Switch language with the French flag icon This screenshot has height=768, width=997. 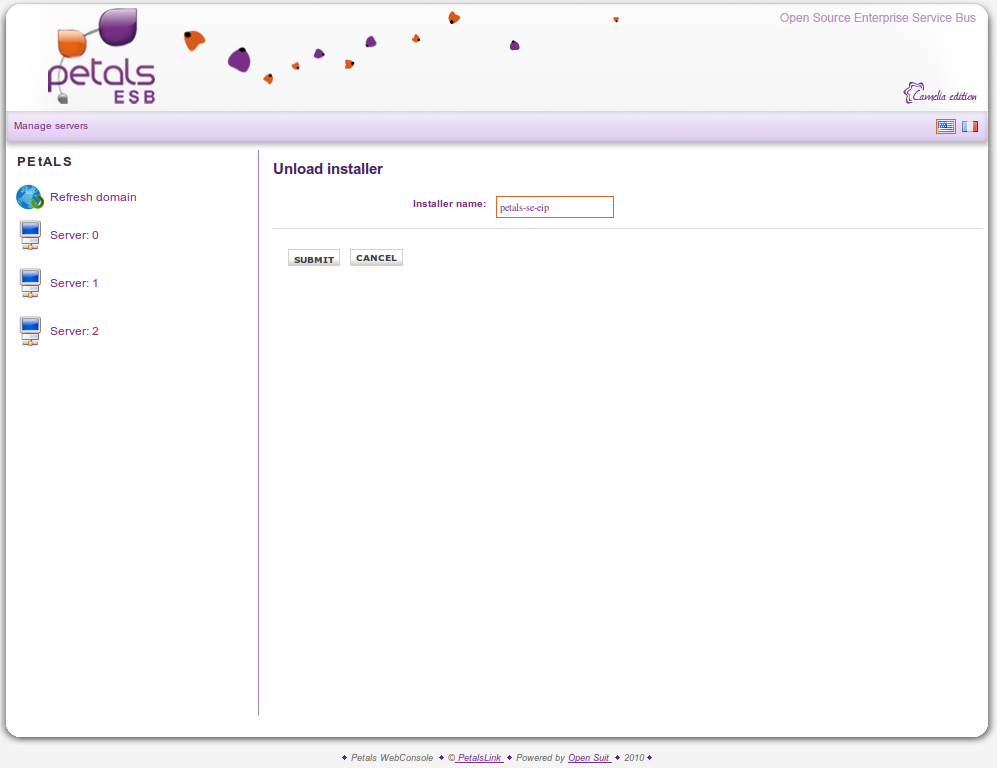point(970,126)
